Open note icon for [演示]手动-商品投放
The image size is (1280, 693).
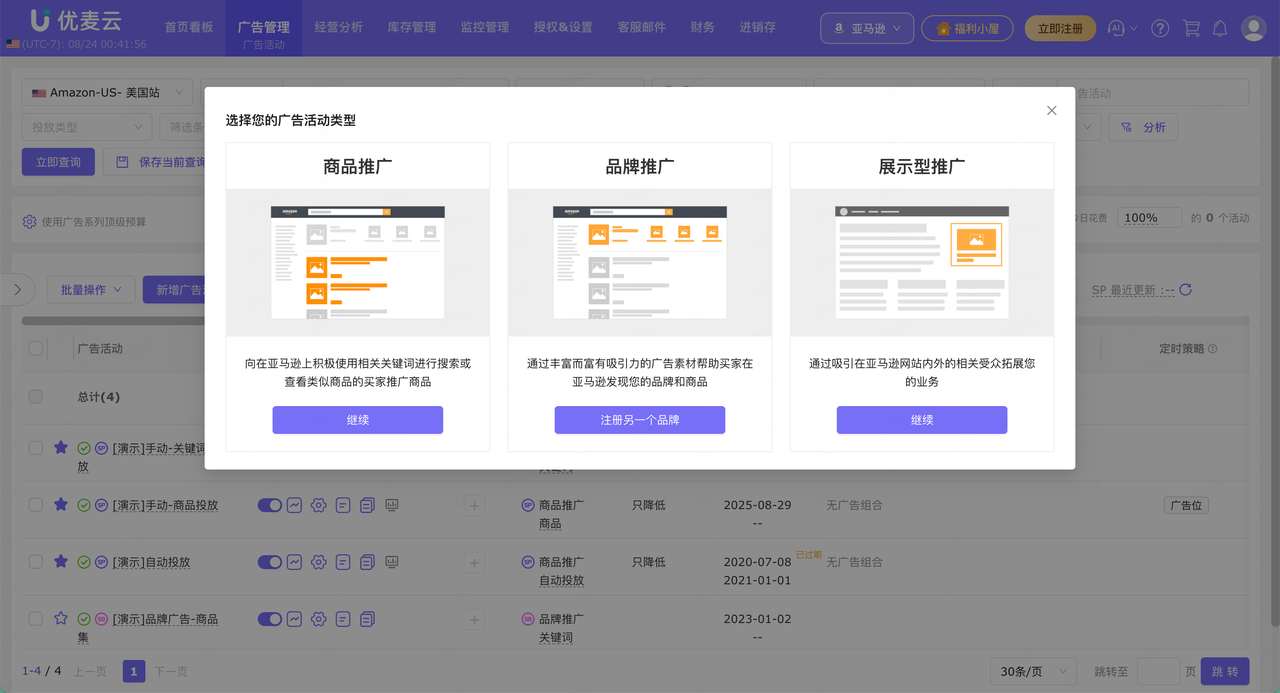tap(343, 505)
